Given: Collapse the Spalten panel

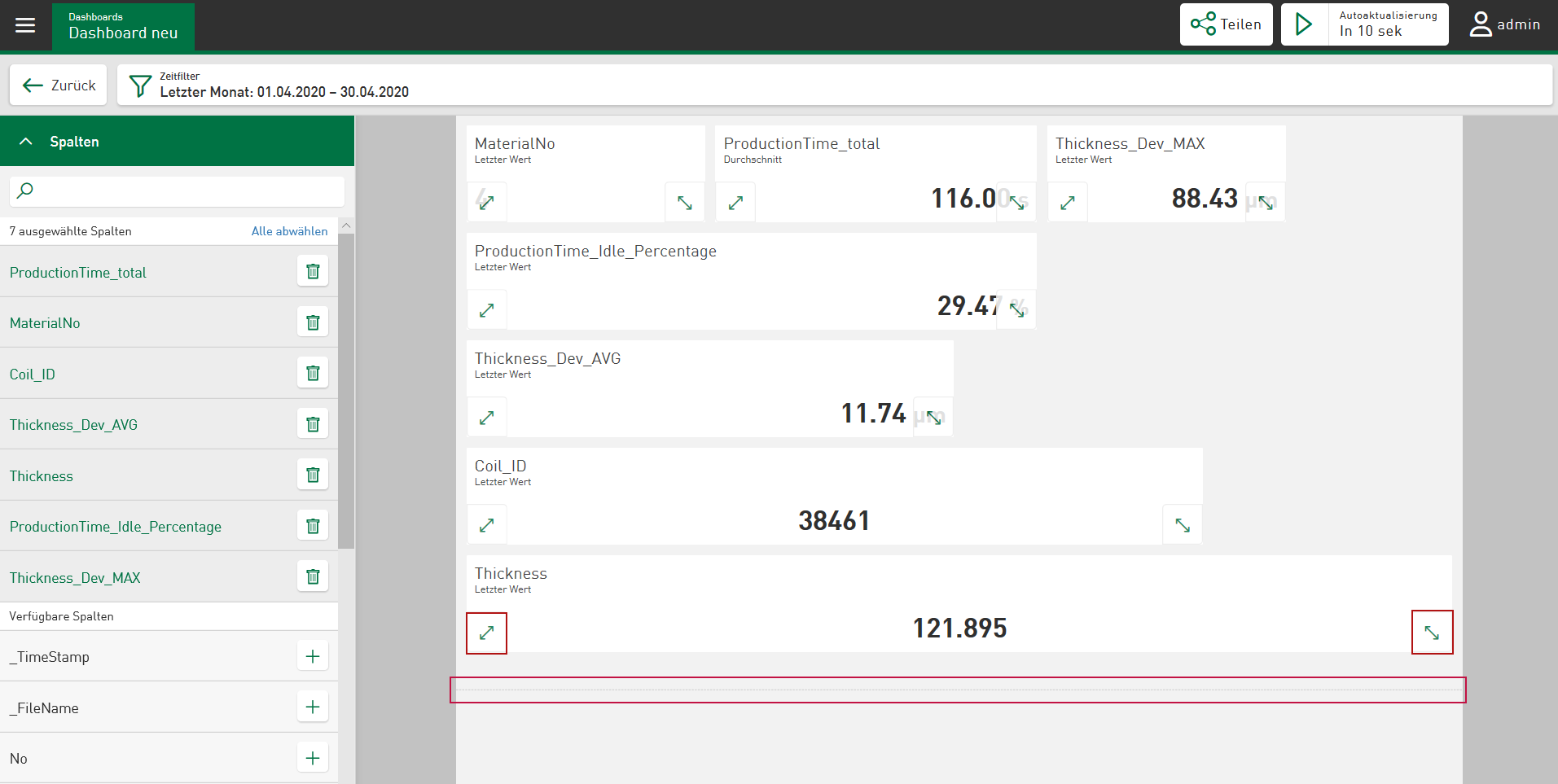Looking at the screenshot, I should [x=26, y=142].
